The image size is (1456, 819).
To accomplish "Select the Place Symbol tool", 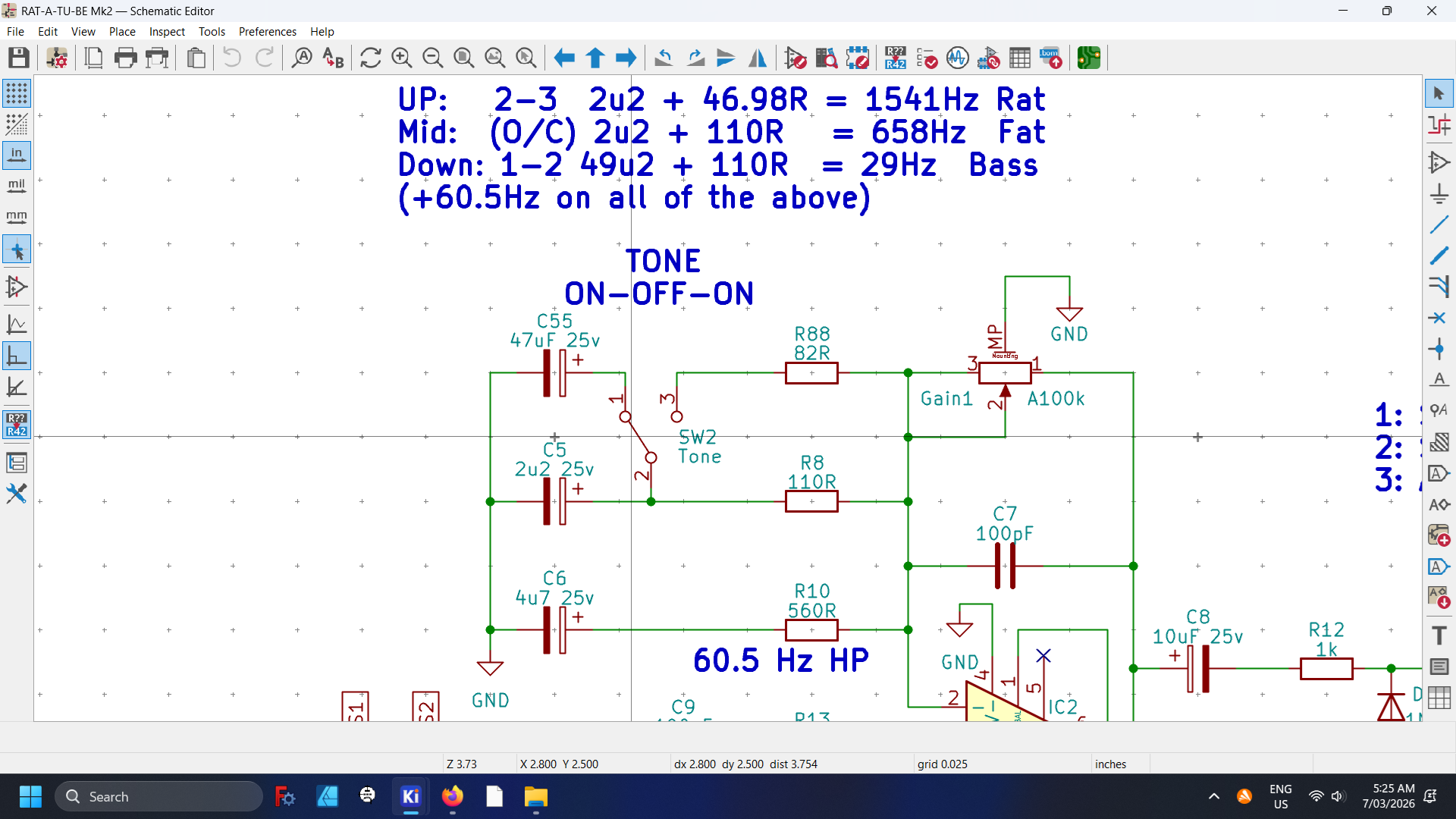I will pyautogui.click(x=1439, y=162).
